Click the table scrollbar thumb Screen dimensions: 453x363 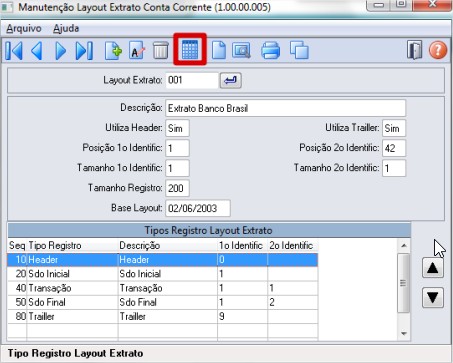404,283
